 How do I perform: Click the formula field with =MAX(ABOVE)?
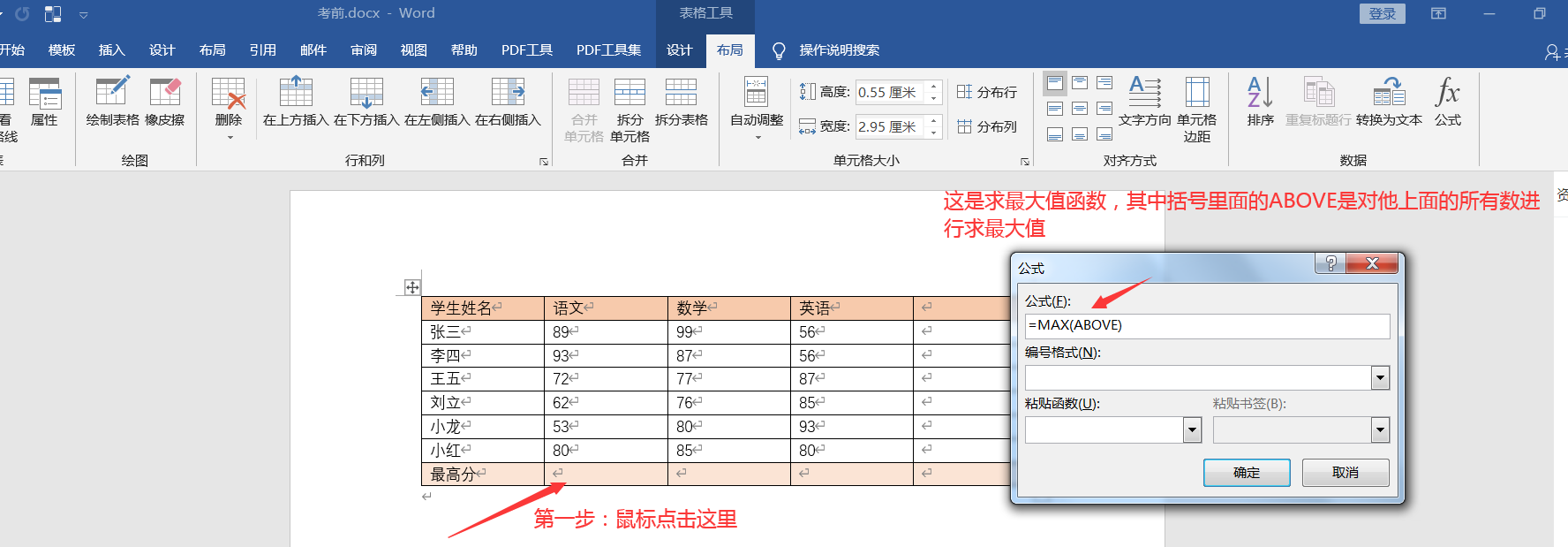click(1207, 325)
